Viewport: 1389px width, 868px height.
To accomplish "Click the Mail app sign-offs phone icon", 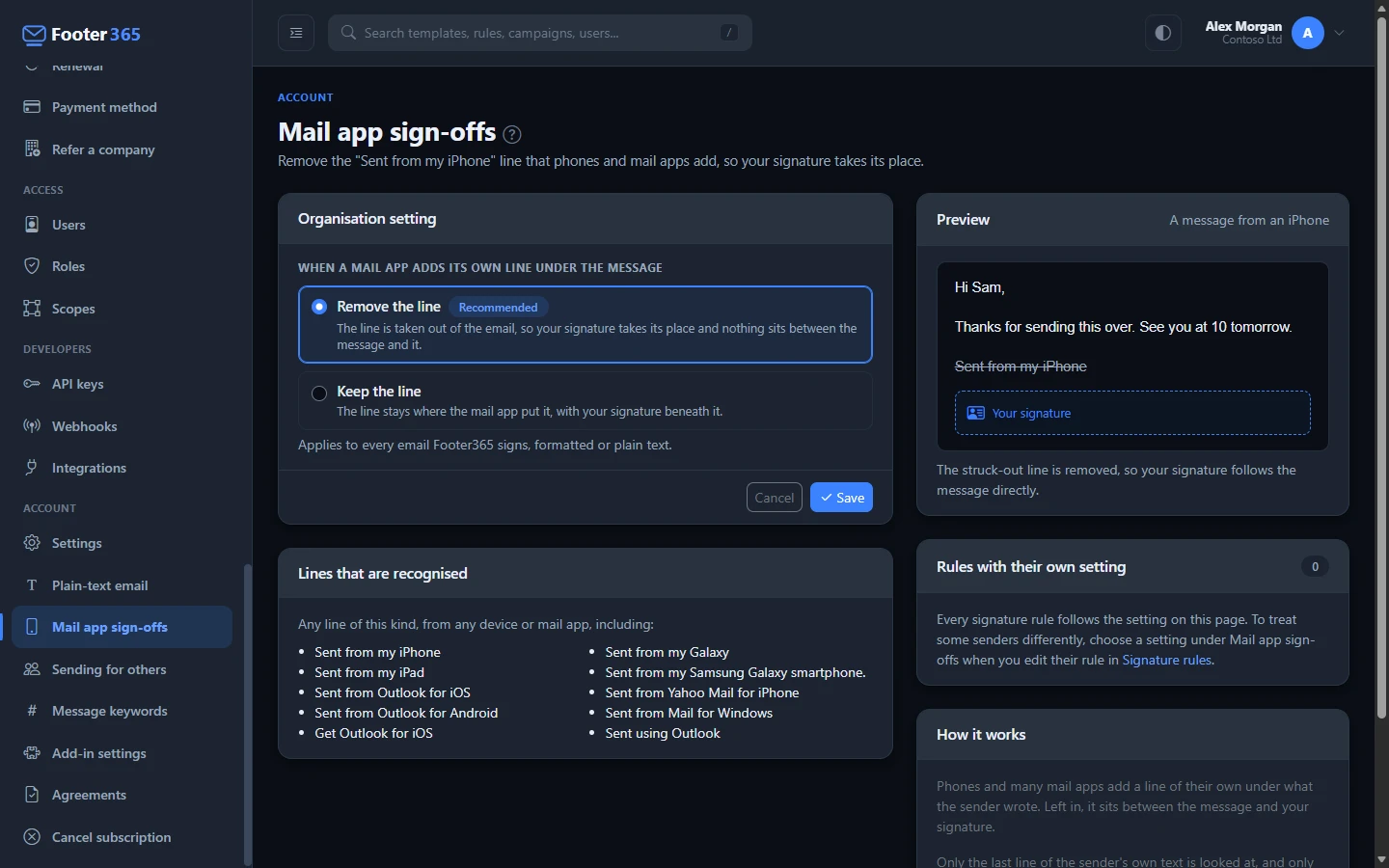I will click(x=32, y=627).
